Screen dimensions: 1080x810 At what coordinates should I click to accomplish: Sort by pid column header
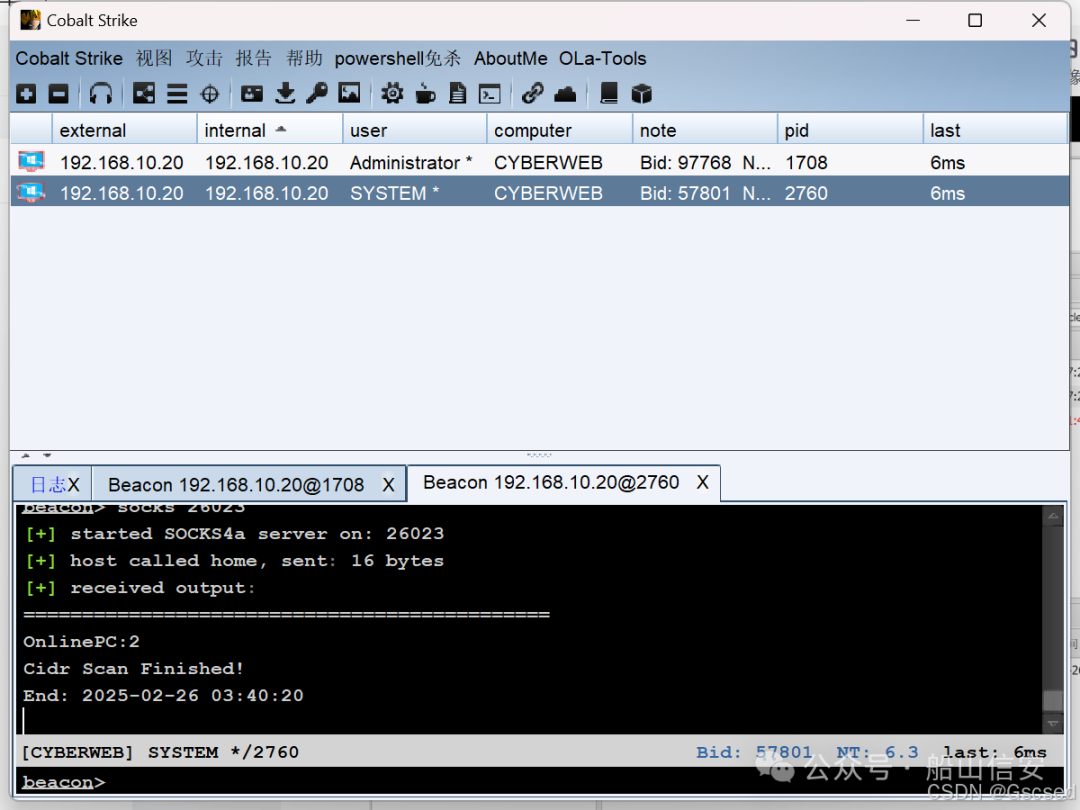coord(851,130)
